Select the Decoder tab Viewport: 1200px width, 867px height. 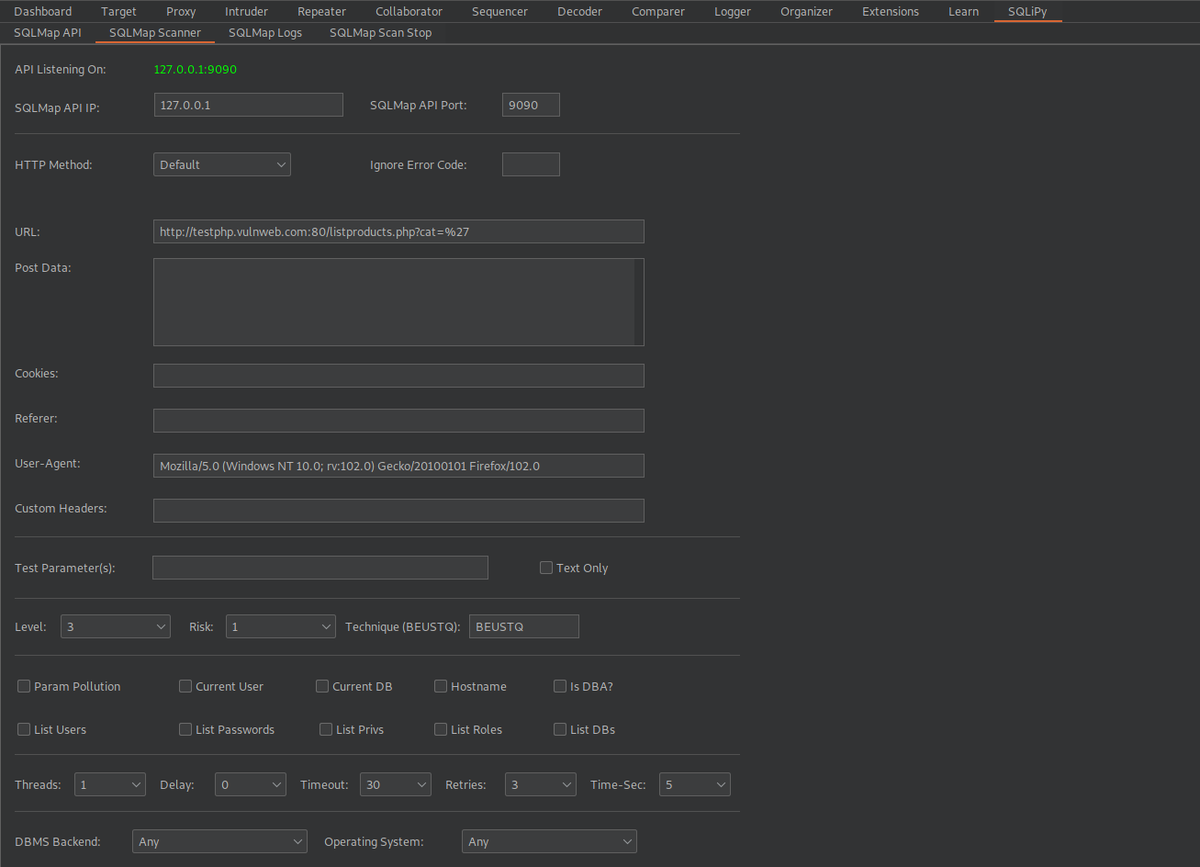(580, 12)
